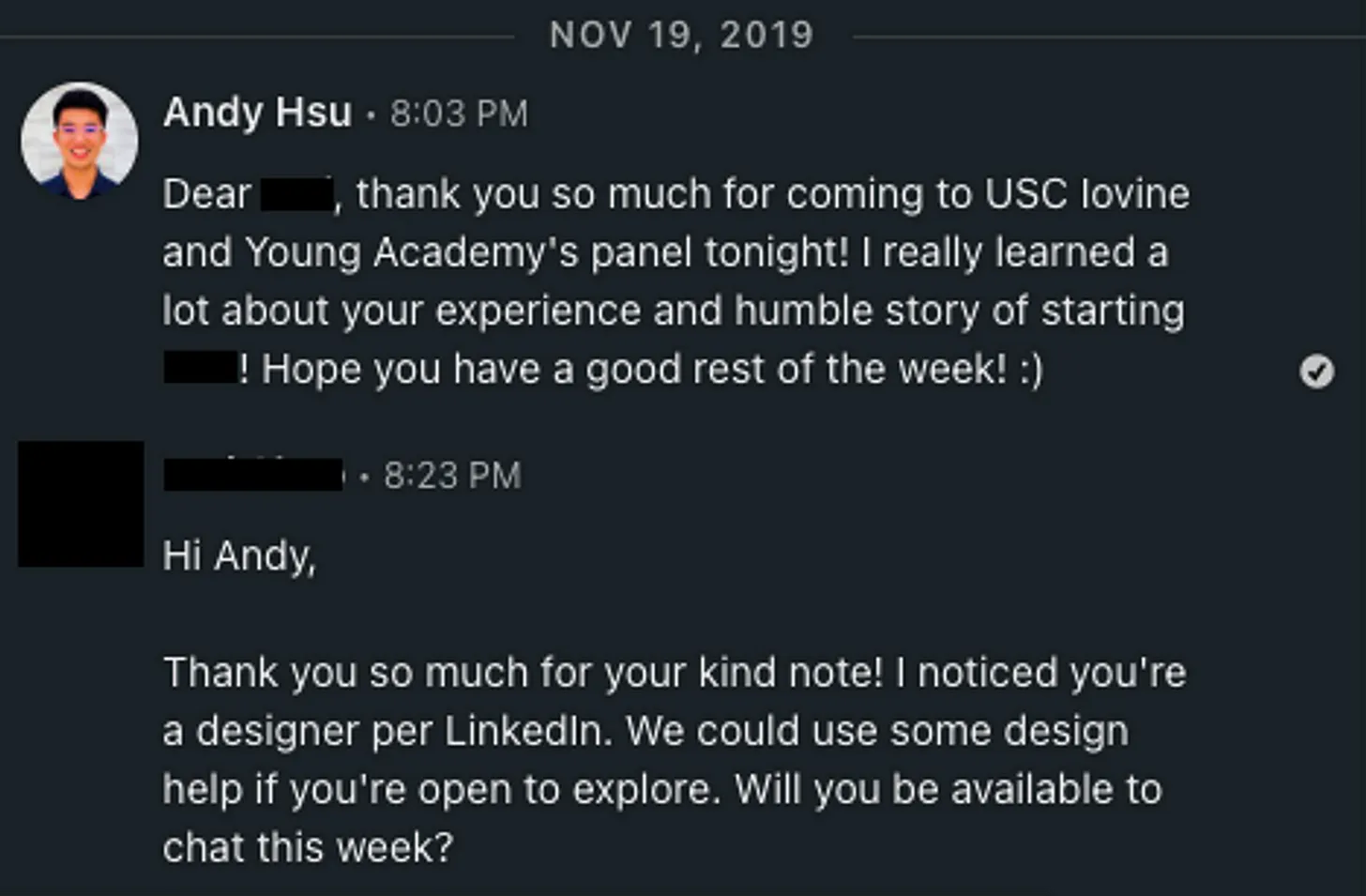Click the redacted company name before "! Hope"
This screenshot has height=896, width=1366.
tap(200, 368)
